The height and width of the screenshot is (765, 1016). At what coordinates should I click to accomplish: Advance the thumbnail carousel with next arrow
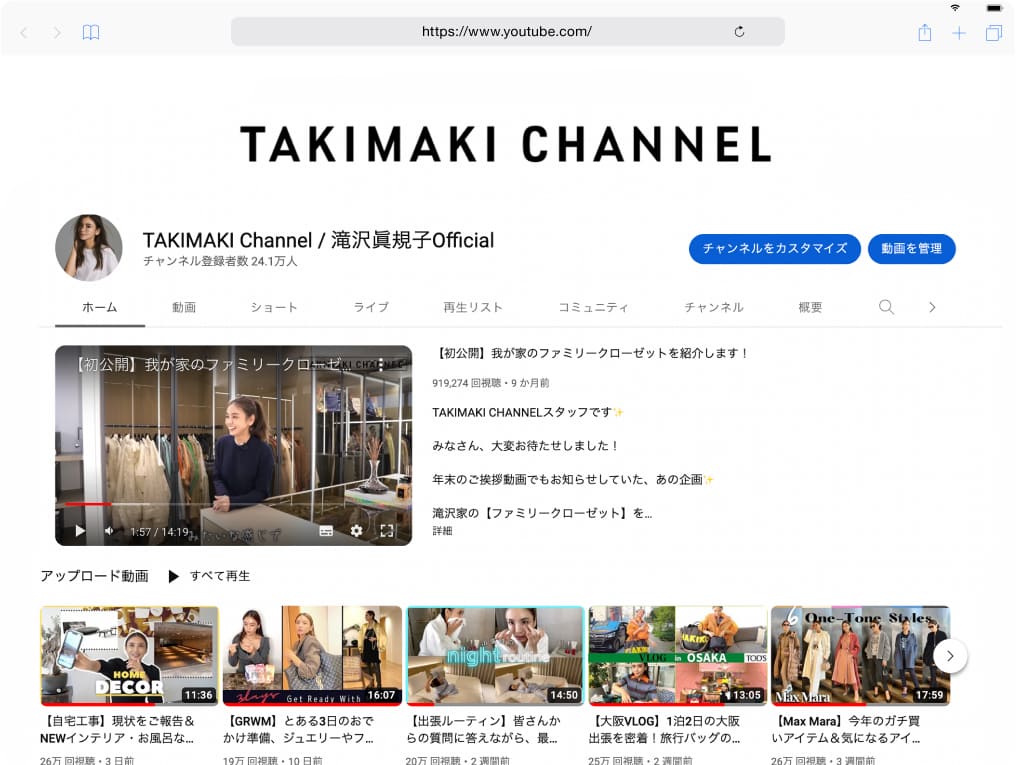click(x=950, y=656)
